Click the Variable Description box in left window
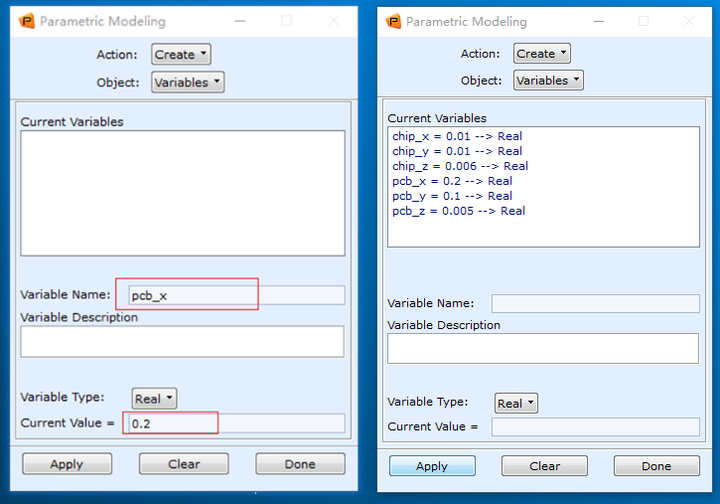The image size is (720, 504). point(182,342)
